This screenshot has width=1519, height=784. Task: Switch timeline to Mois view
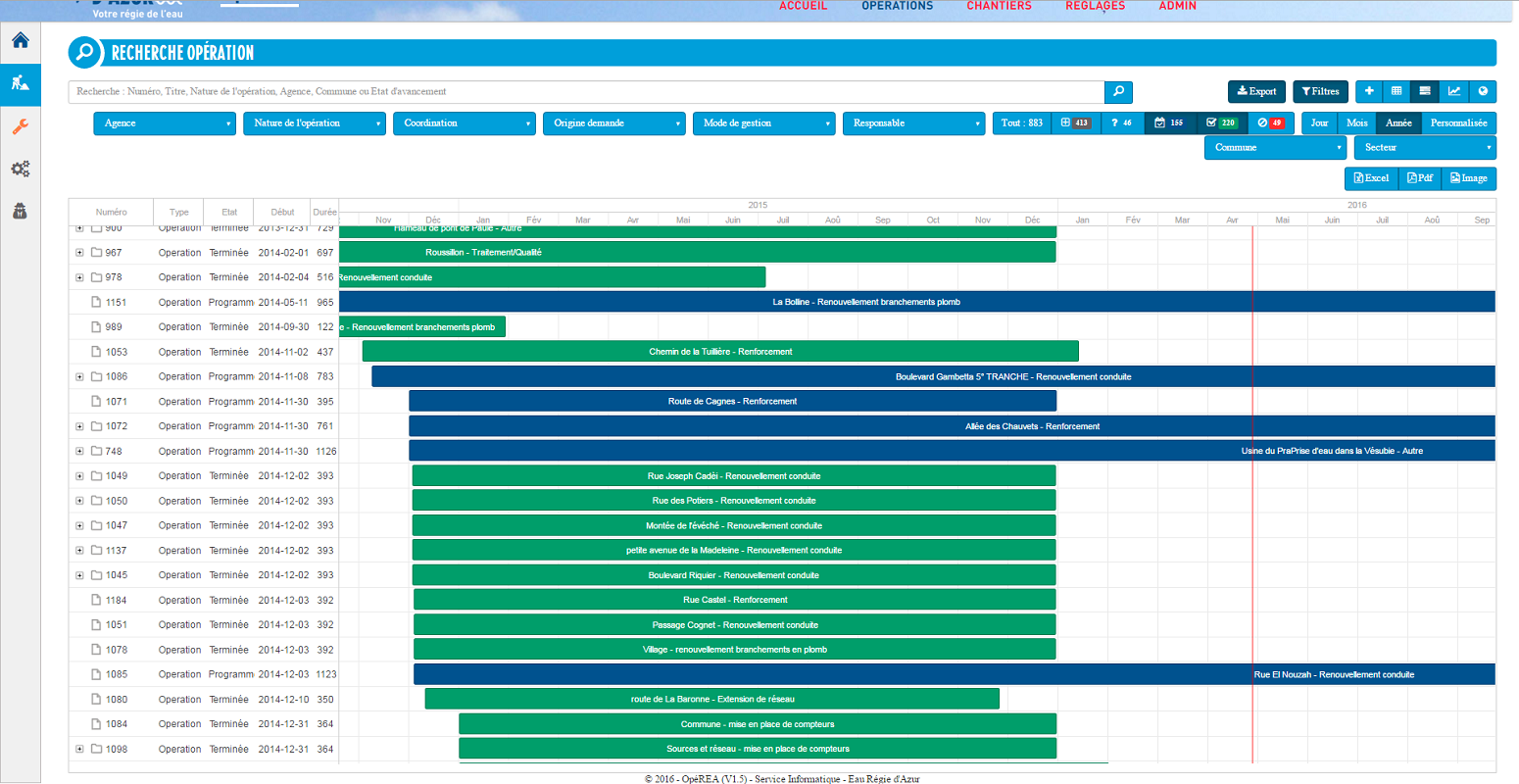(1357, 123)
